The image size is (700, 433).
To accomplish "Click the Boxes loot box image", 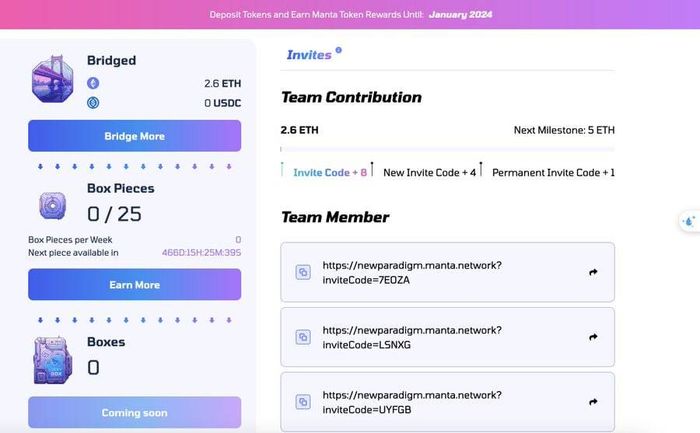I will click(53, 361).
